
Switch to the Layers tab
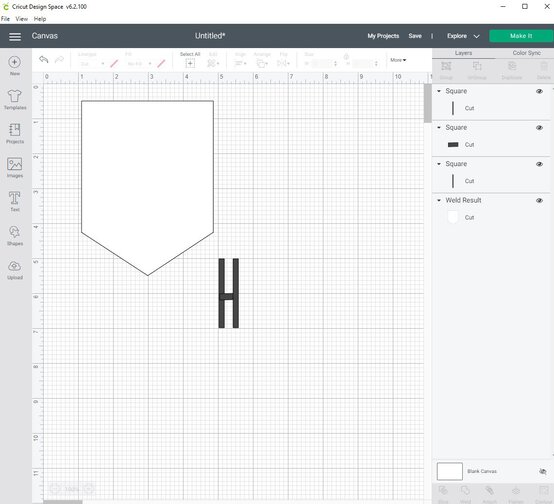tap(463, 53)
